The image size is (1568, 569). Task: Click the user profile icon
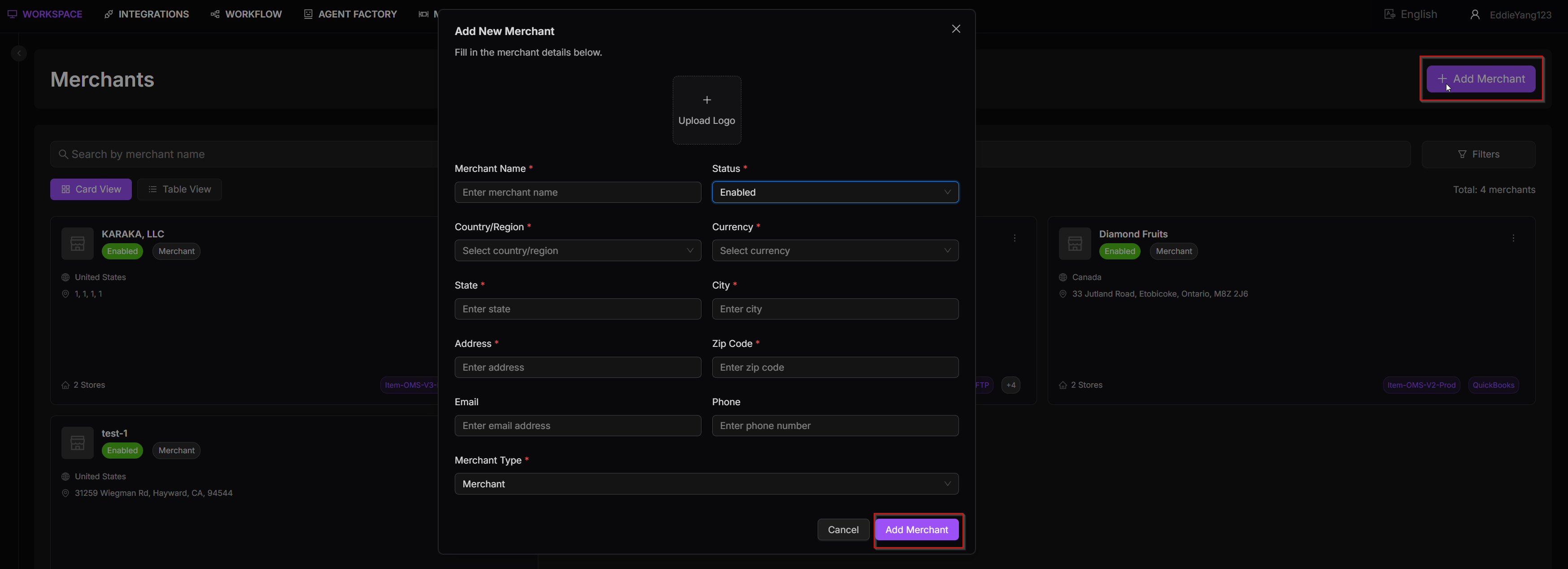[1474, 15]
